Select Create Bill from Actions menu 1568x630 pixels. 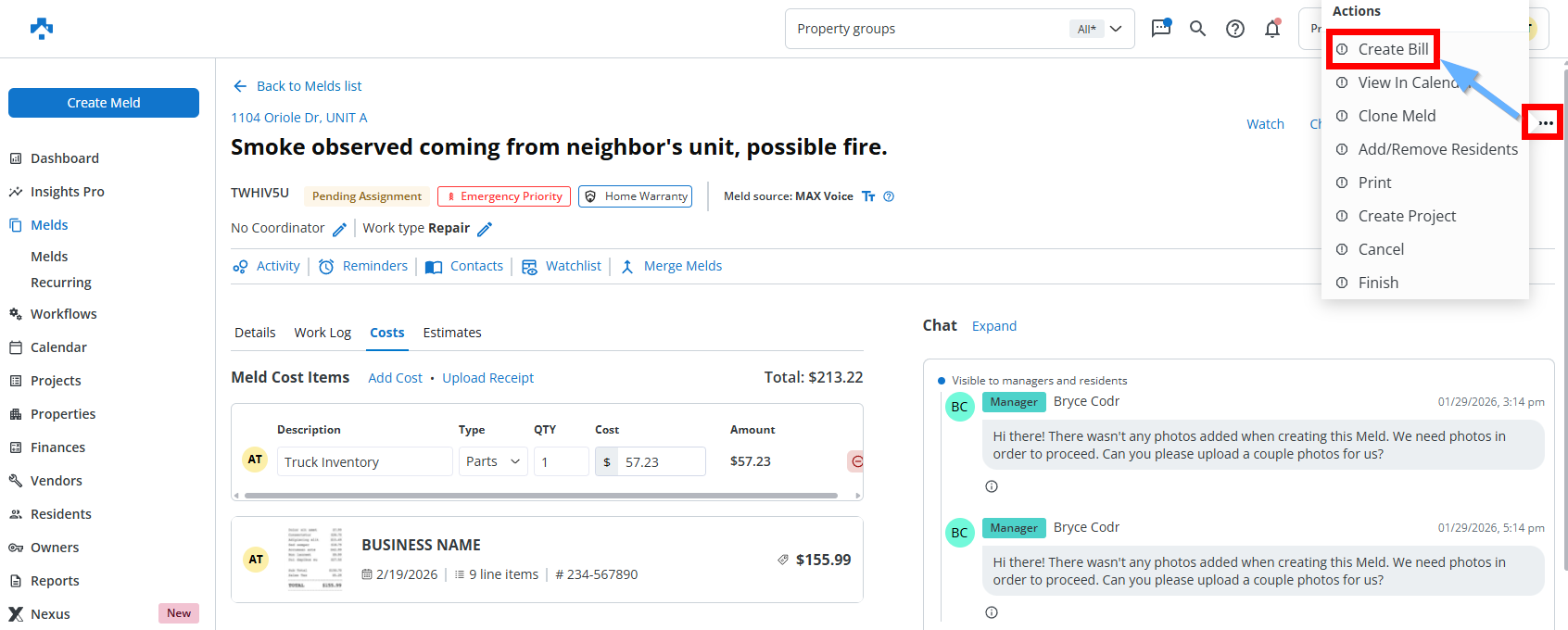[1392, 49]
